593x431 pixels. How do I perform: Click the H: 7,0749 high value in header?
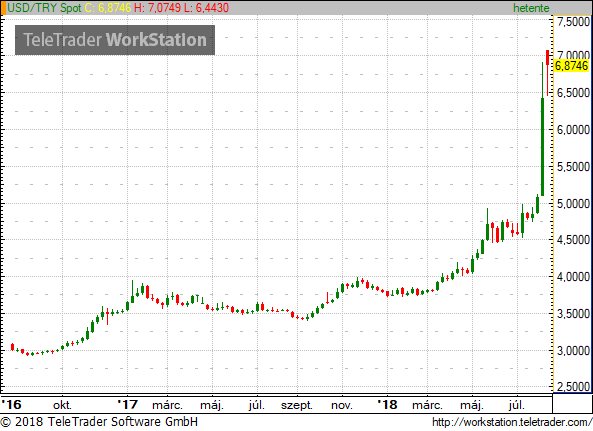(157, 8)
